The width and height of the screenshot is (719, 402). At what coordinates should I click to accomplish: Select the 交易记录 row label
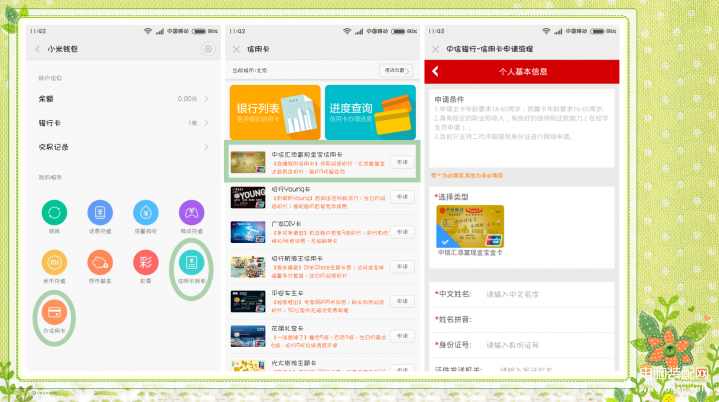53,147
